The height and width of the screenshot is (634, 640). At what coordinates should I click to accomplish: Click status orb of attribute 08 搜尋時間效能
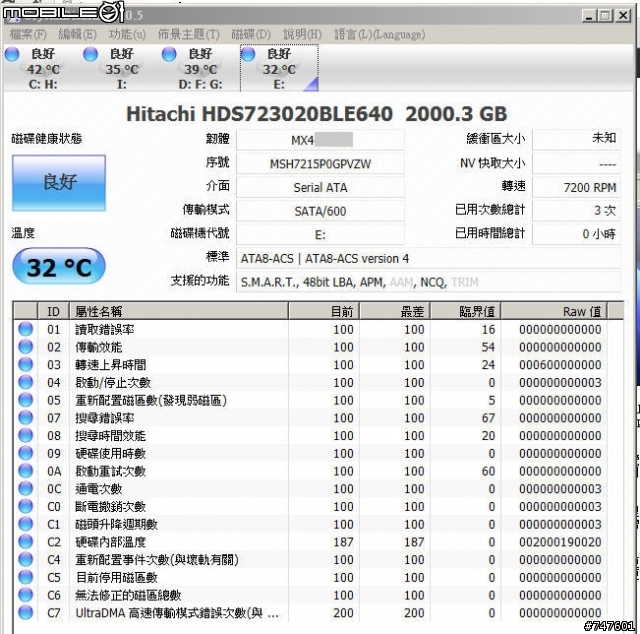pyautogui.click(x=26, y=436)
